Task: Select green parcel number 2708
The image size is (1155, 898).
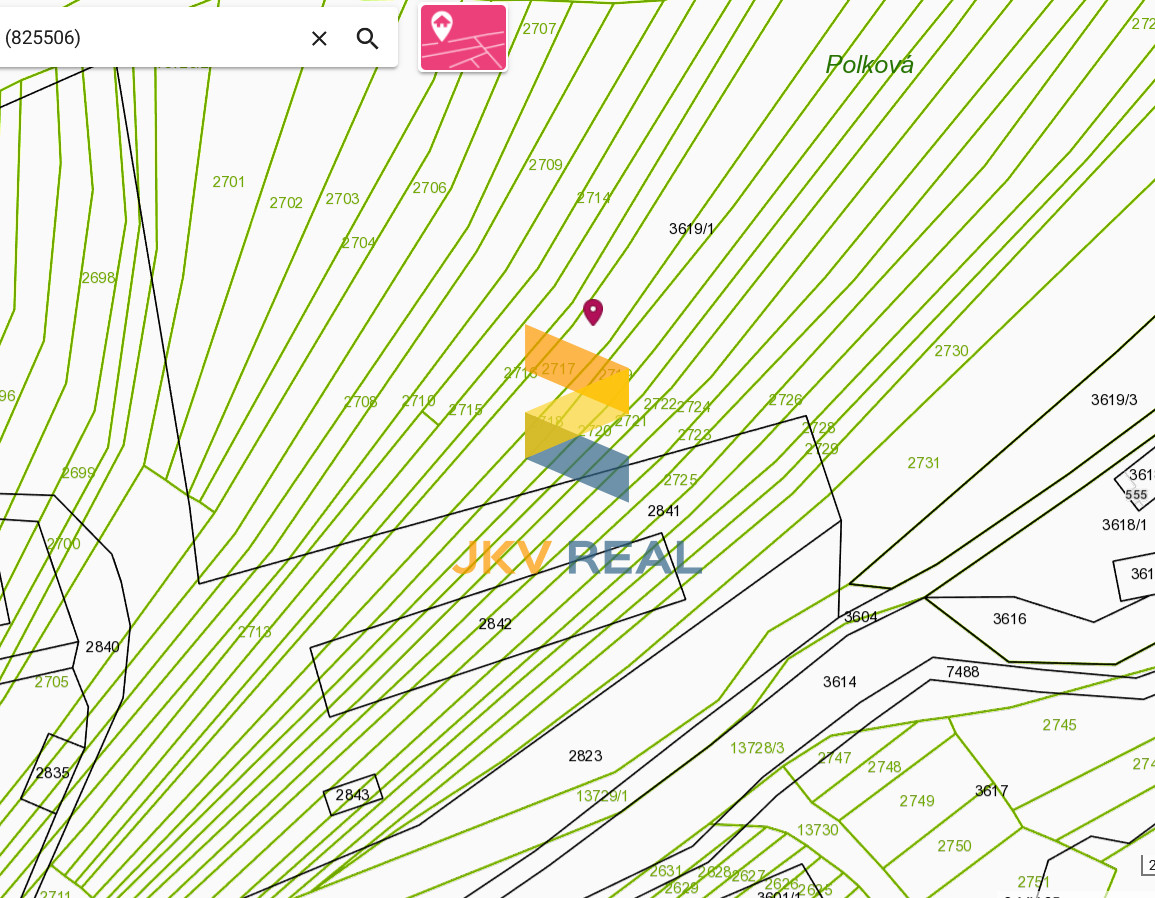Action: pos(361,402)
